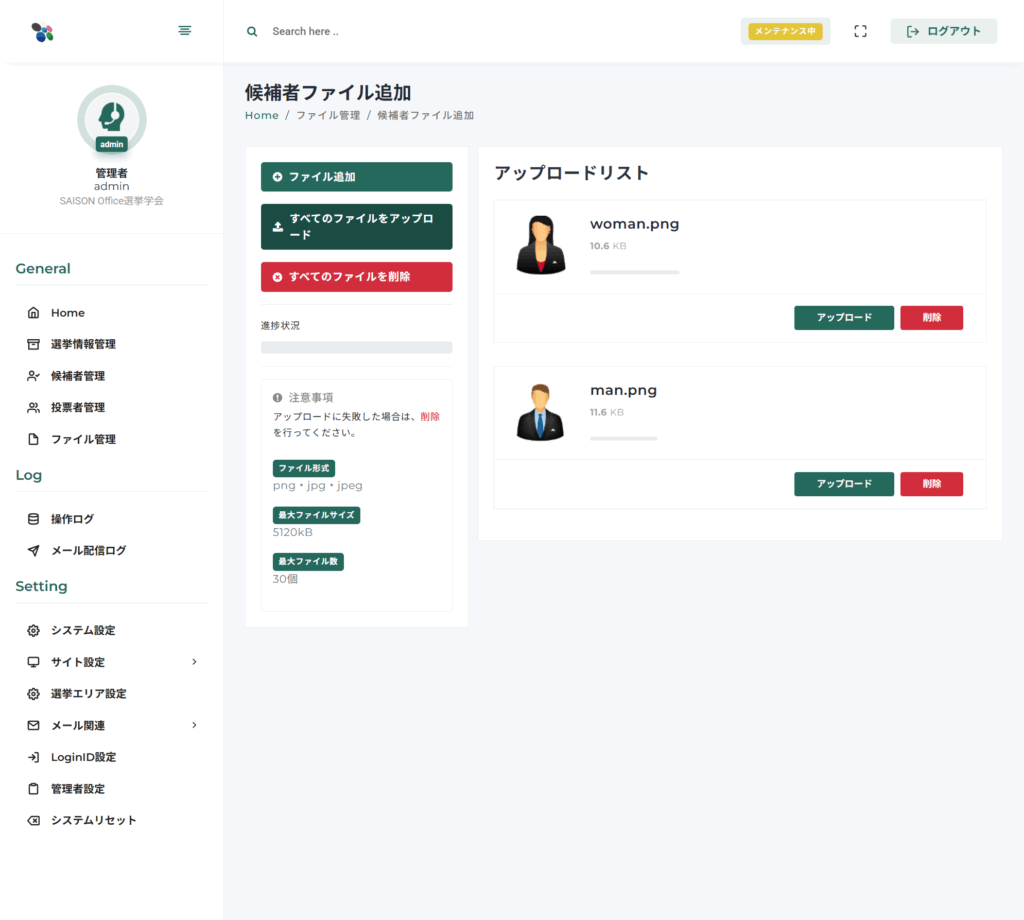Click the 選挙エリア設定 gear icon
Viewport: 1024px width, 920px height.
[33, 693]
